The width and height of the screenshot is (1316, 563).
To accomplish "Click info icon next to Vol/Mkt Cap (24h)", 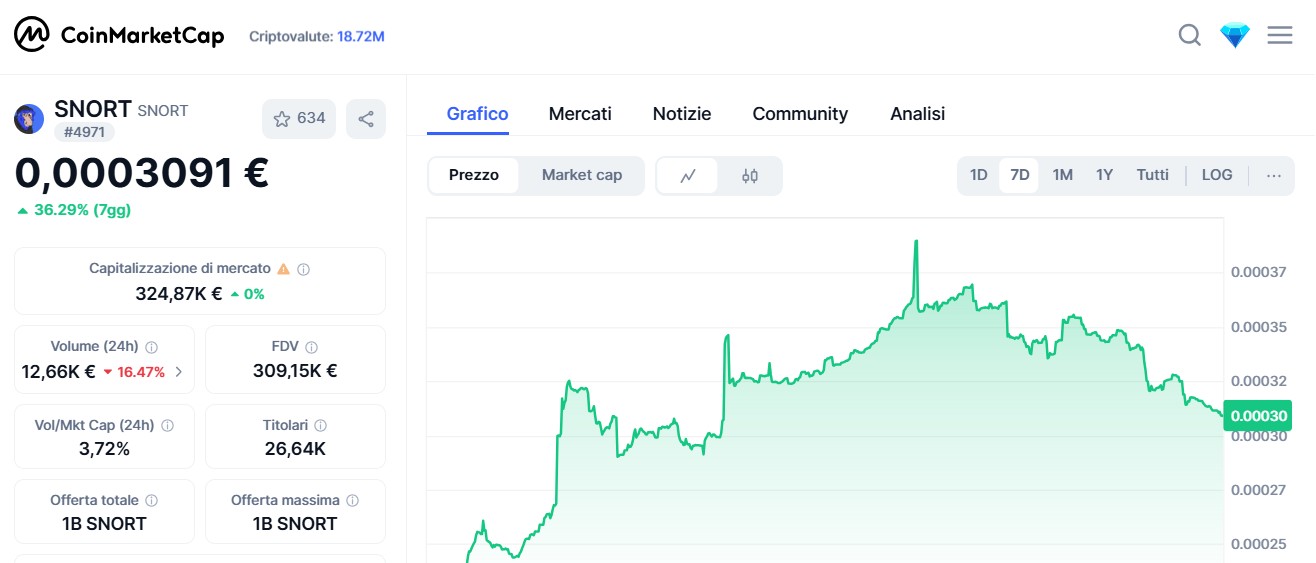I will (167, 425).
